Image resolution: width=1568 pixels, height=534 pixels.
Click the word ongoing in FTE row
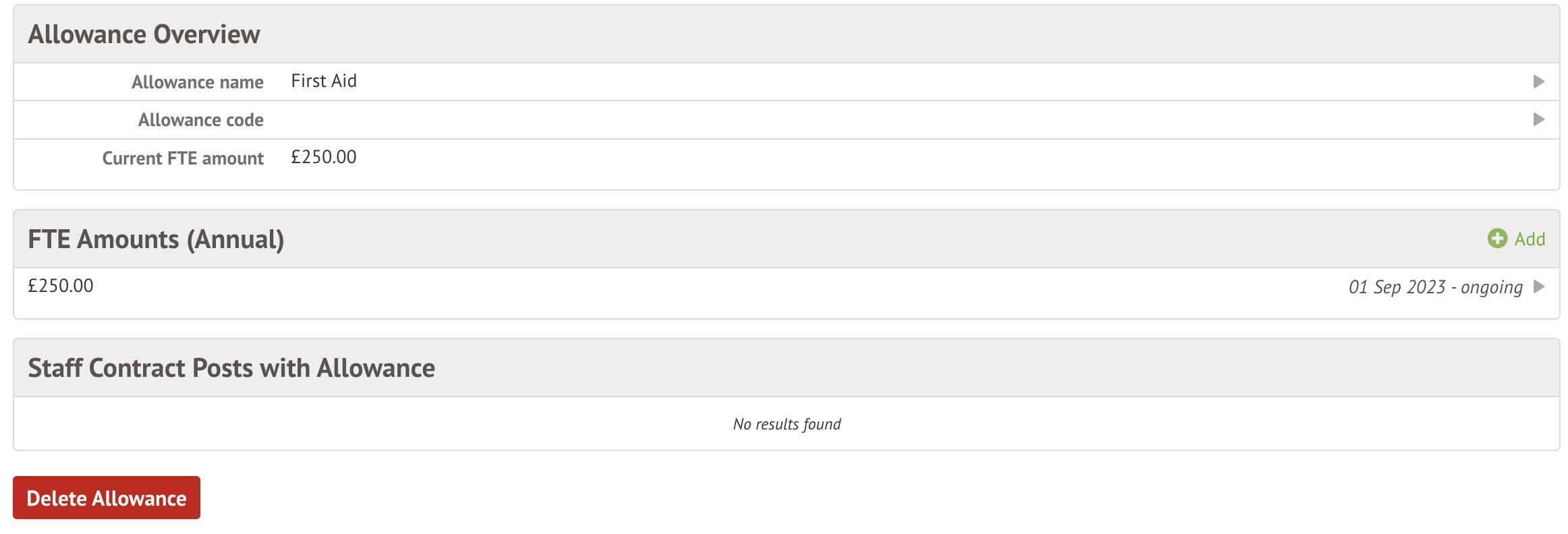(1491, 288)
